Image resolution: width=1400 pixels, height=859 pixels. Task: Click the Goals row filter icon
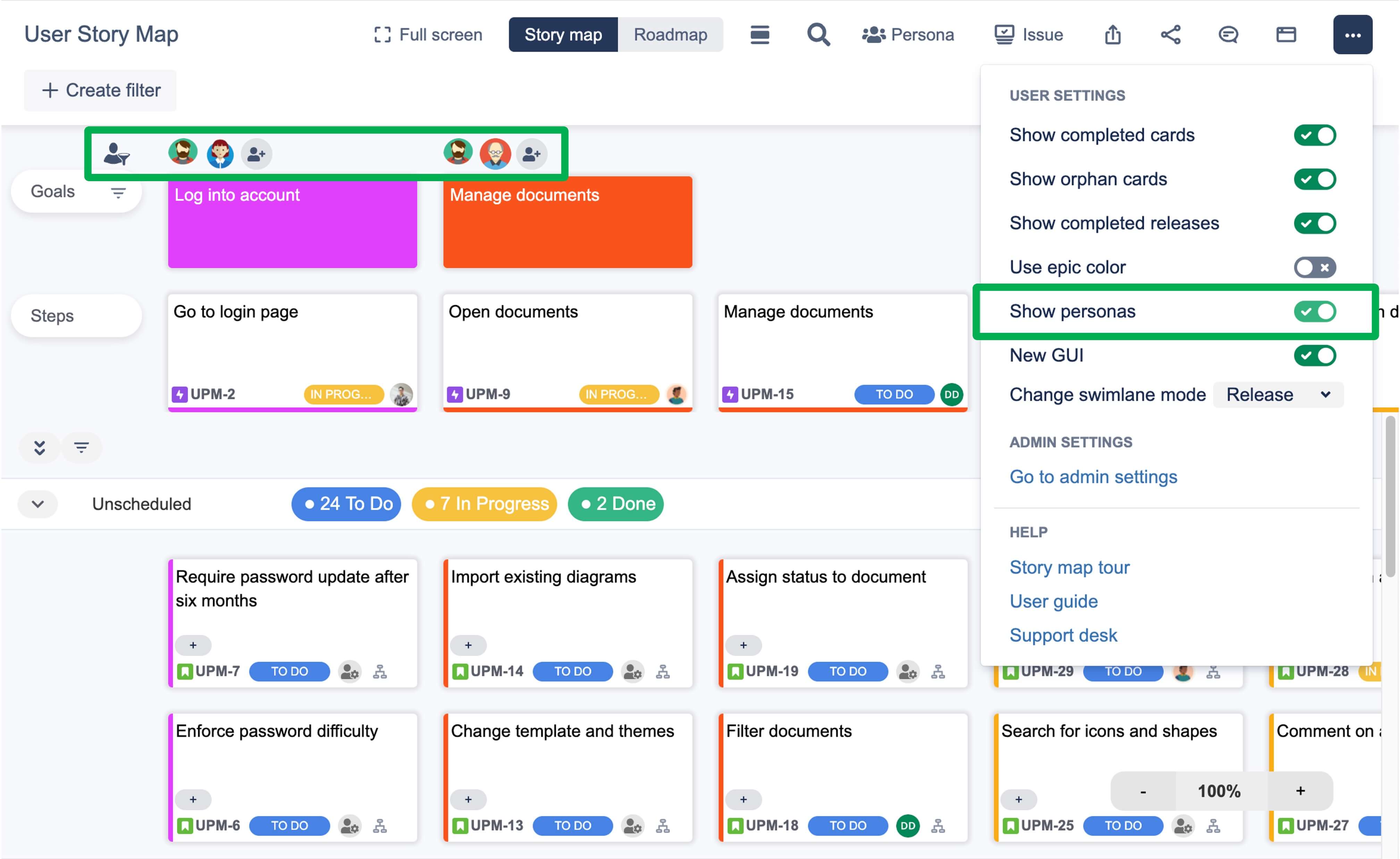coord(118,193)
